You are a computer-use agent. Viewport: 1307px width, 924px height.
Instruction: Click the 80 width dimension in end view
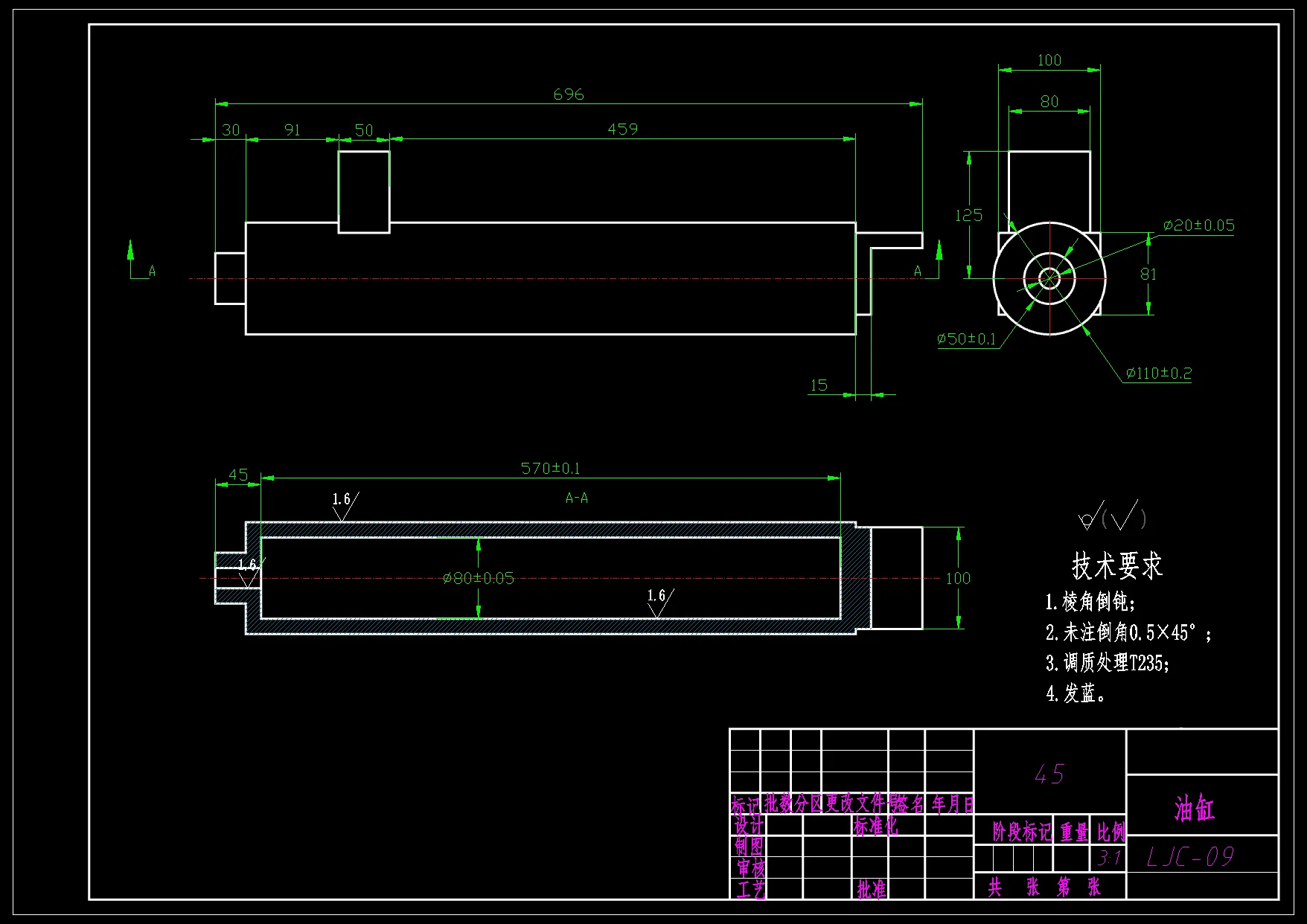1049,102
